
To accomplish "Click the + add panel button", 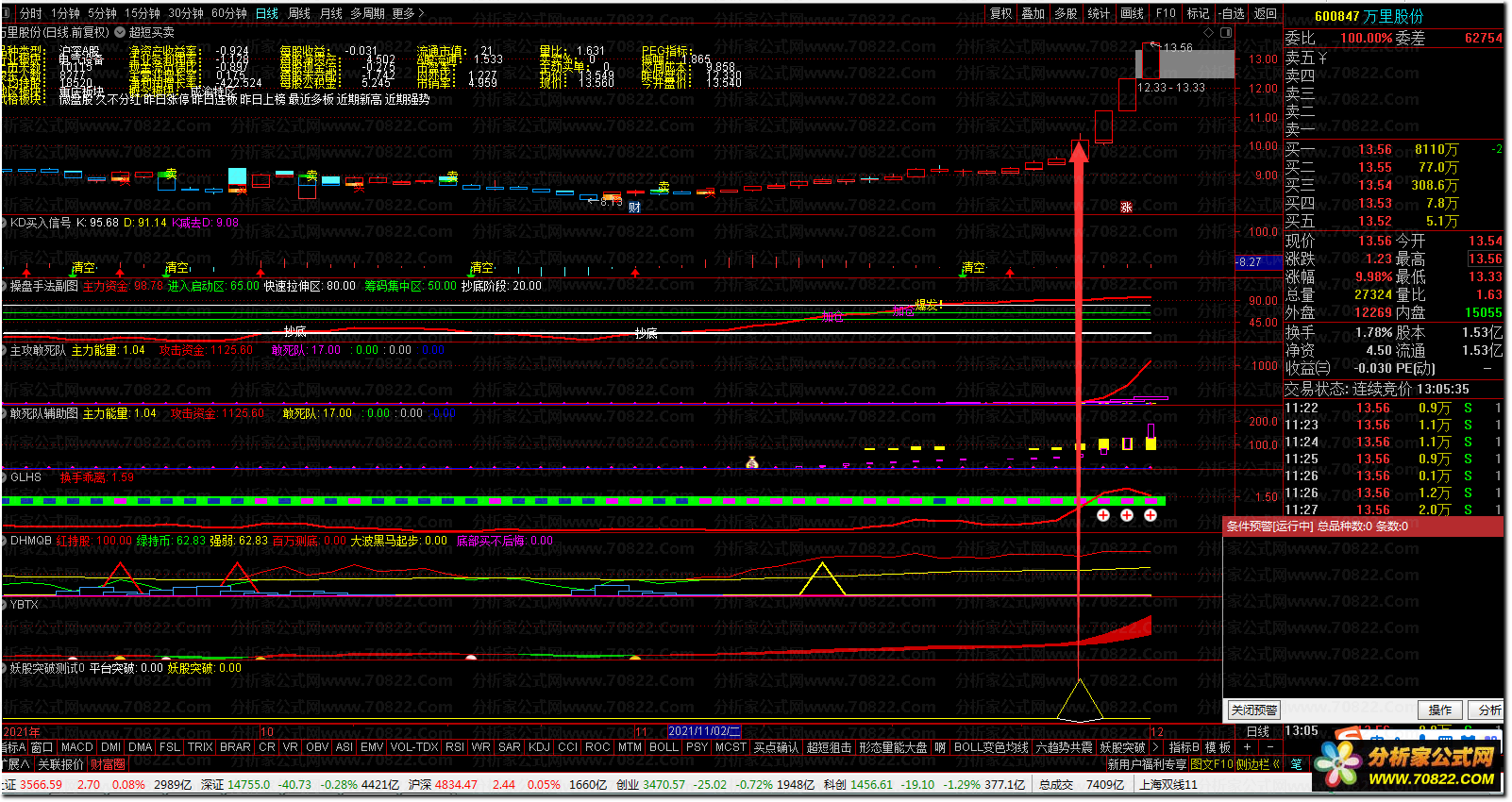I will [1247, 746].
